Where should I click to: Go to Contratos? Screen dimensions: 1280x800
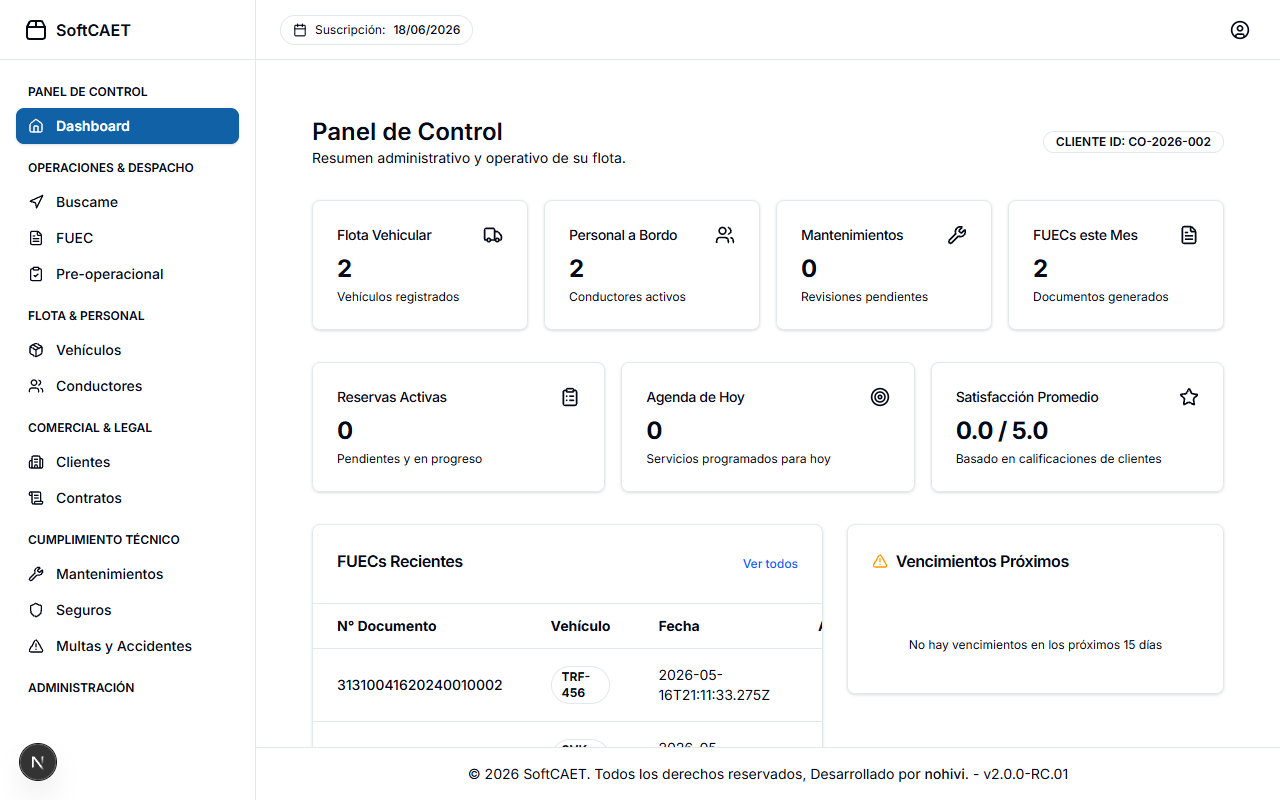coord(127,498)
